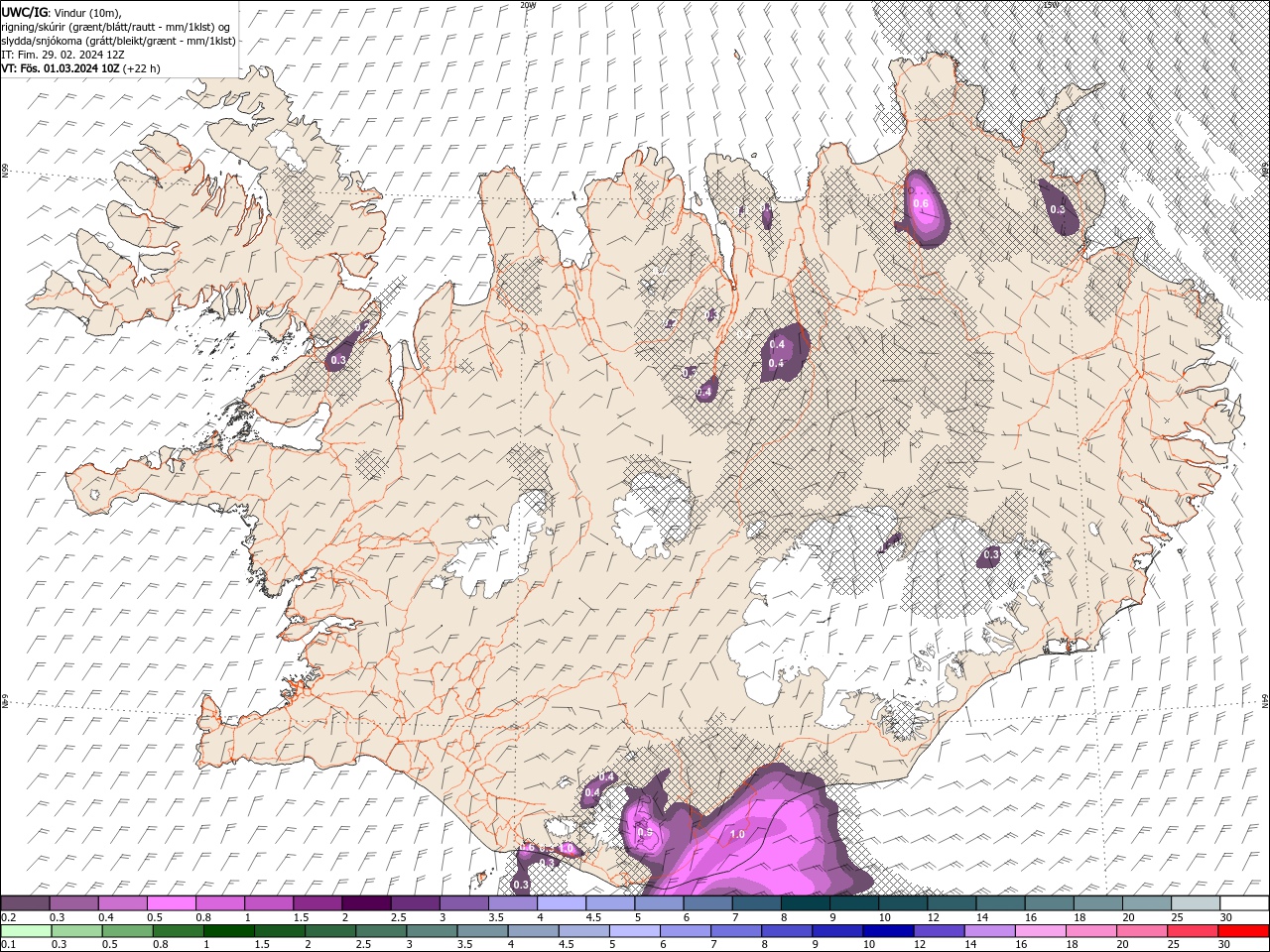Pick the 0.2 swatch in the top snow legend row

[x=25, y=903]
